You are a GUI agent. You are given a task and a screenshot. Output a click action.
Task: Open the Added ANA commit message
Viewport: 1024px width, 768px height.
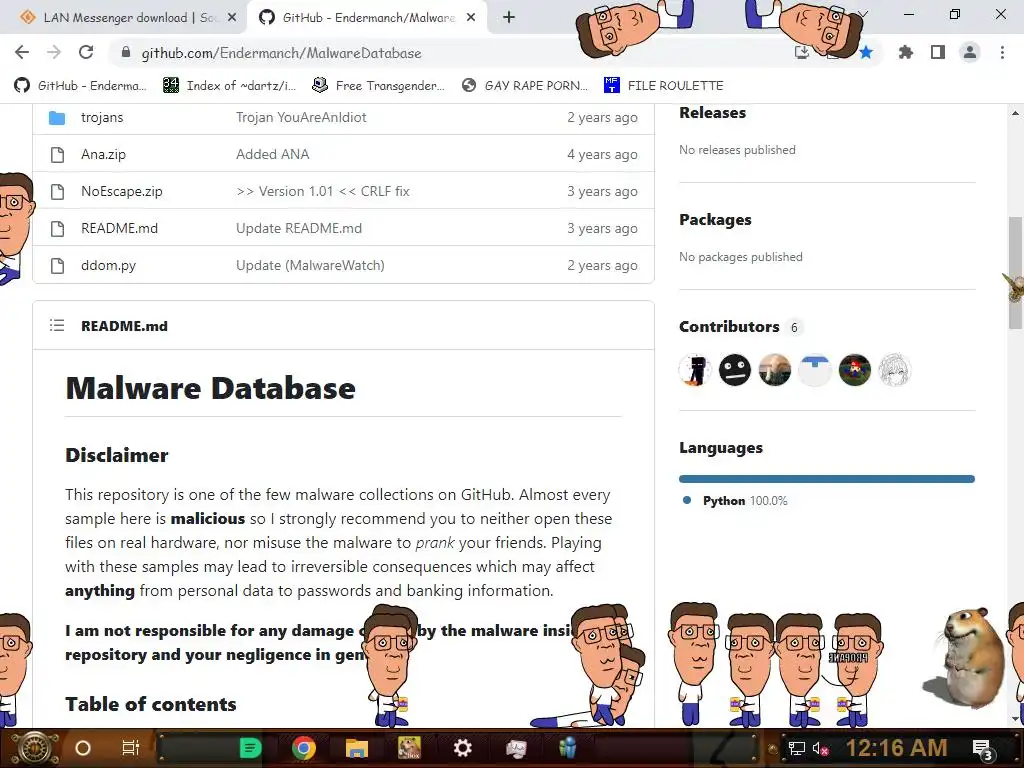coord(272,154)
